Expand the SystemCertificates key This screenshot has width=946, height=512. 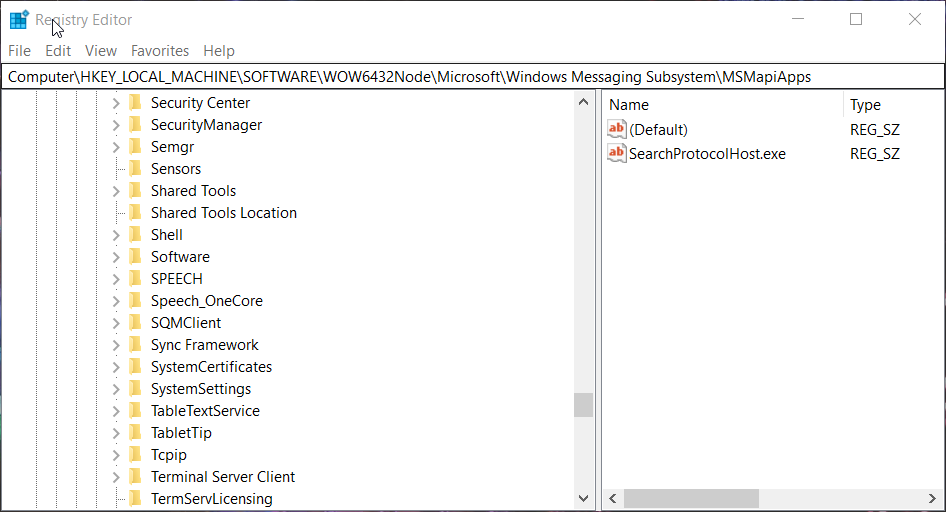click(116, 367)
